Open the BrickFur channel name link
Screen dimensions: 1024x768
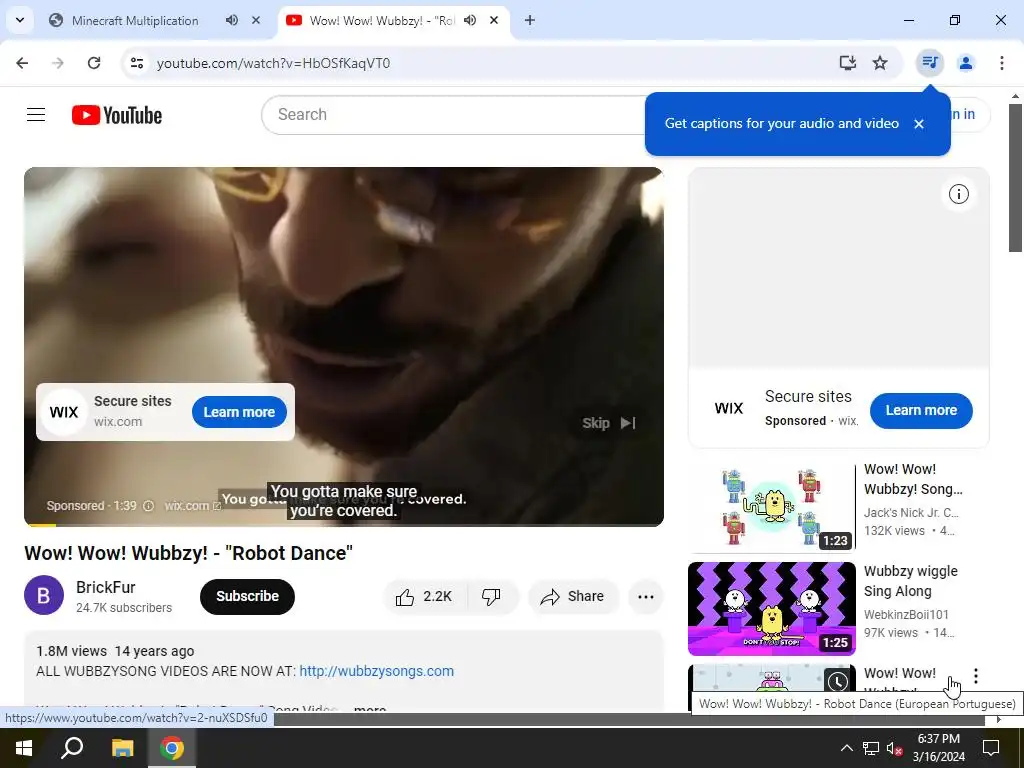(106, 587)
